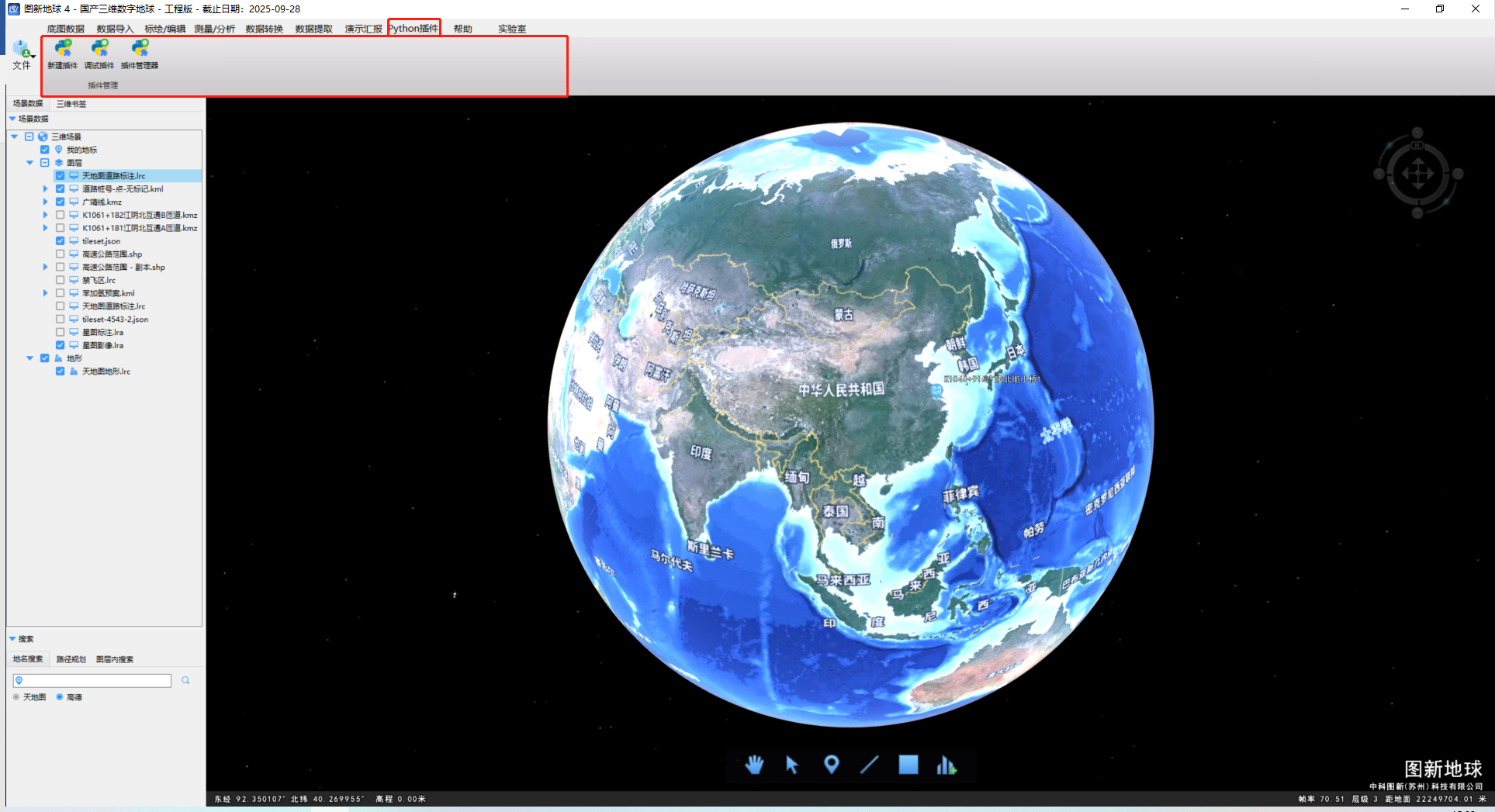Click the layer icon of 高速公路范围.shp
Screen dimensions: 1495x812
74,254
